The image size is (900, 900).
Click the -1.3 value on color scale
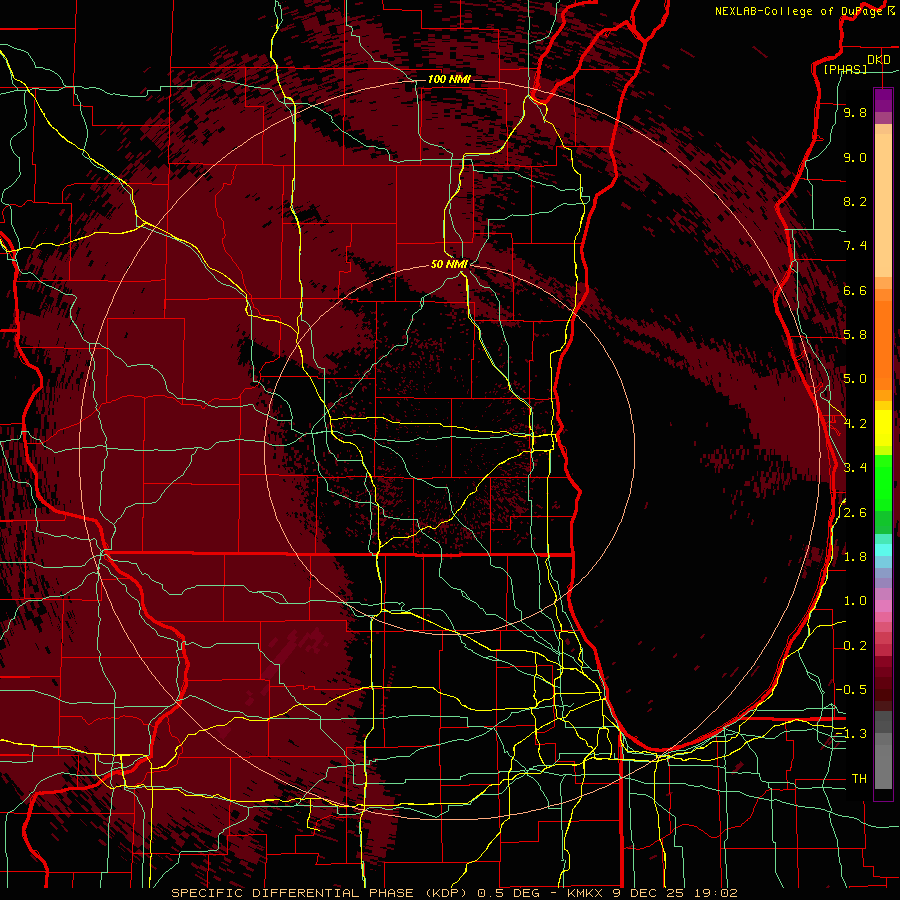(852, 734)
